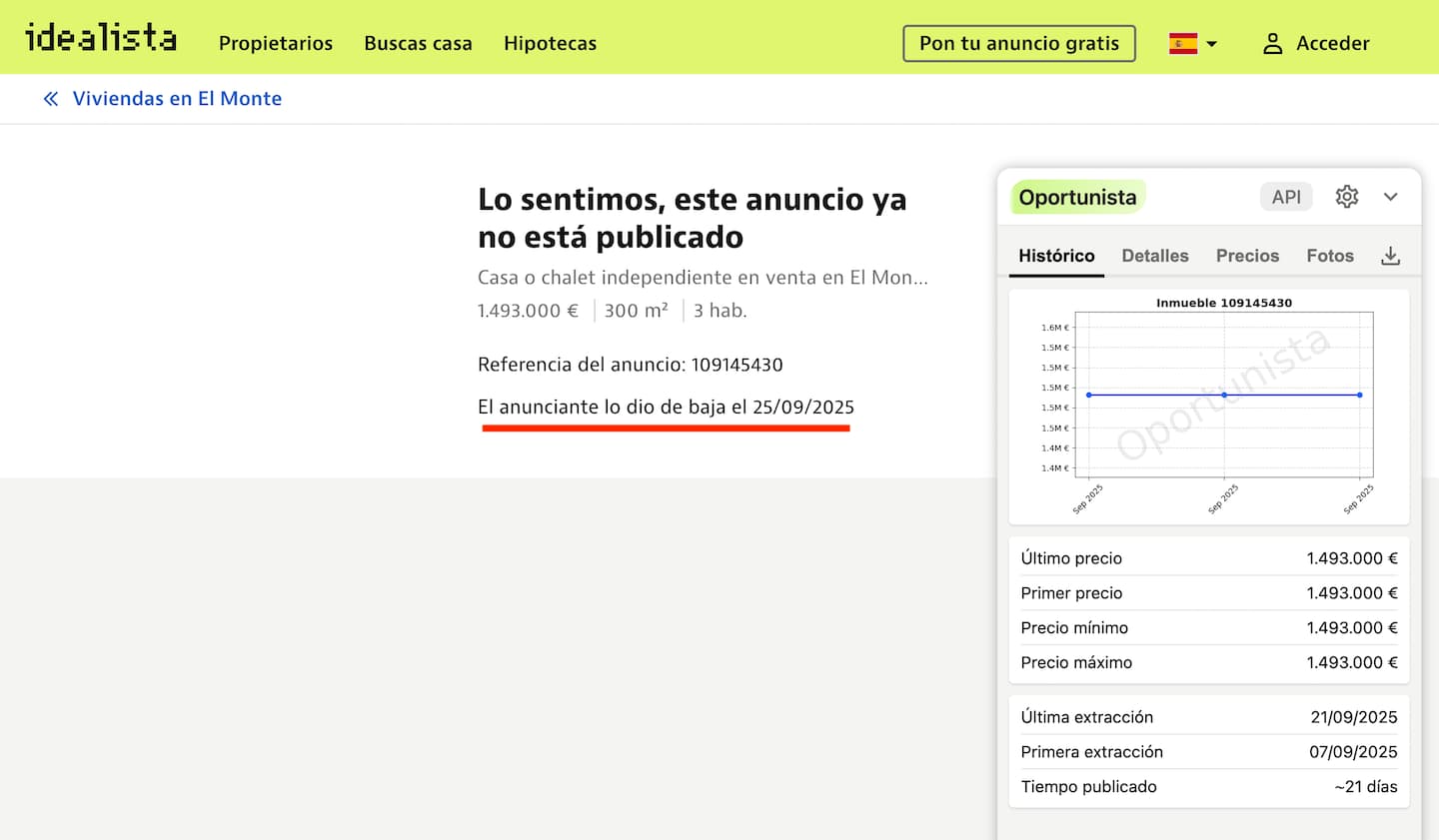
Task: Show the Fotos tab
Action: [x=1330, y=256]
